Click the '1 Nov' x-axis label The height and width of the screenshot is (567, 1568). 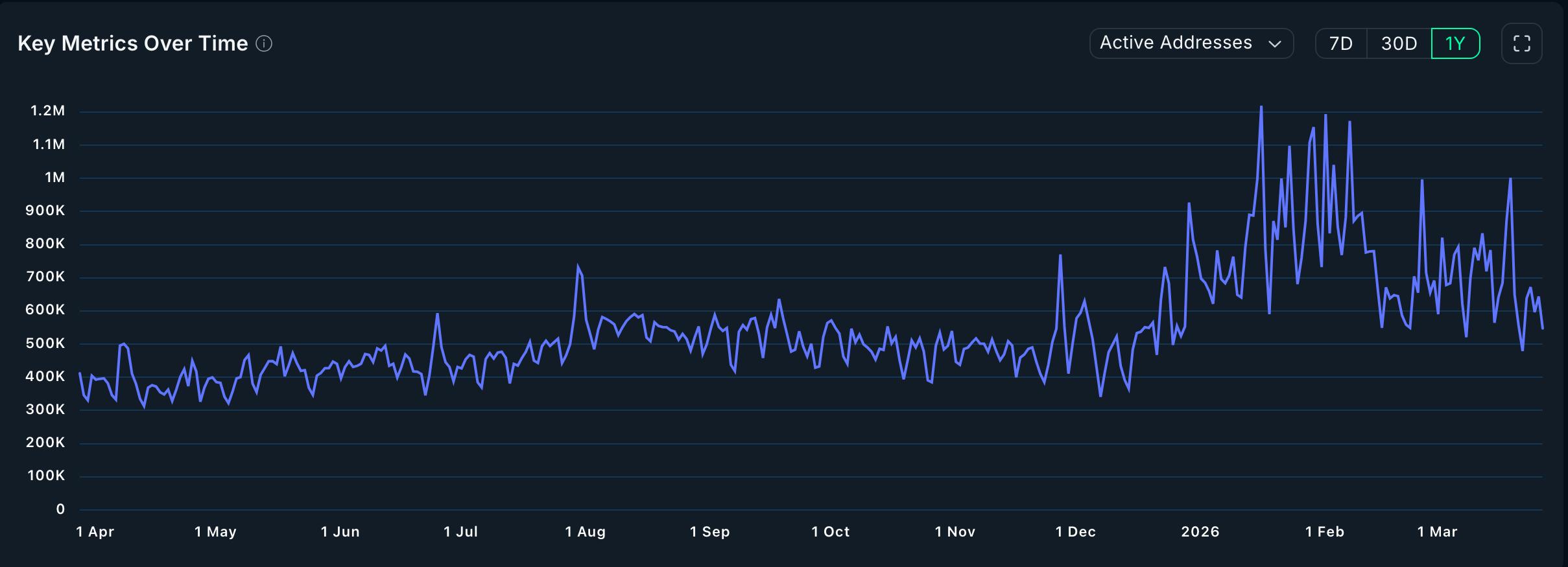coord(955,532)
